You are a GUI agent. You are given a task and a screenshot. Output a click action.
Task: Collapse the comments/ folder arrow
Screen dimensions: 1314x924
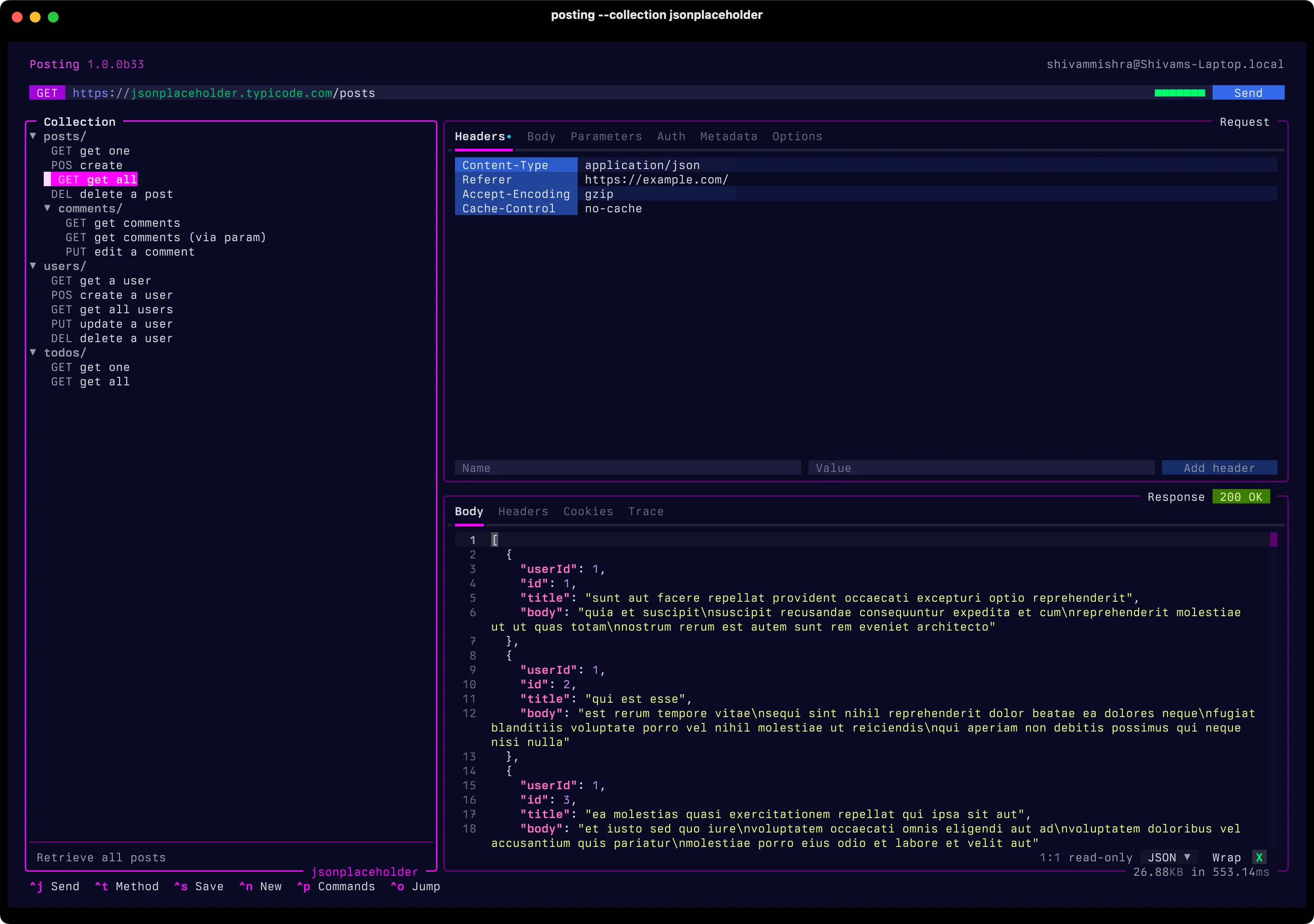point(47,208)
